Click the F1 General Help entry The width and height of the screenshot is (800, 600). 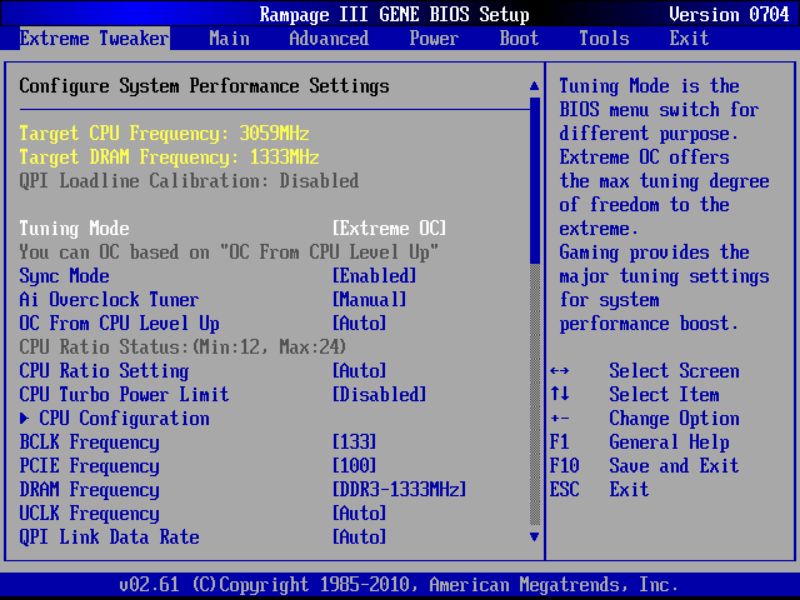[x=639, y=442]
